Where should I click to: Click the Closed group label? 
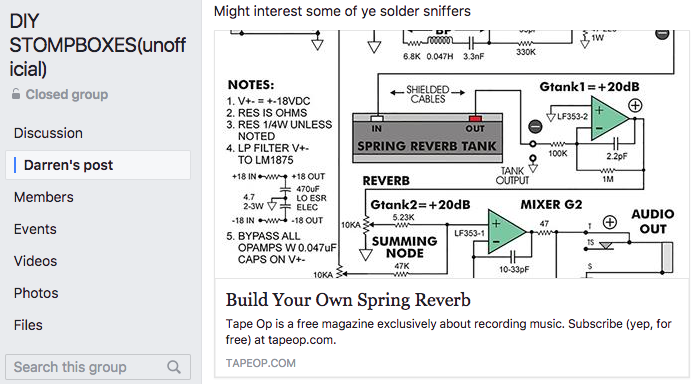(67, 95)
